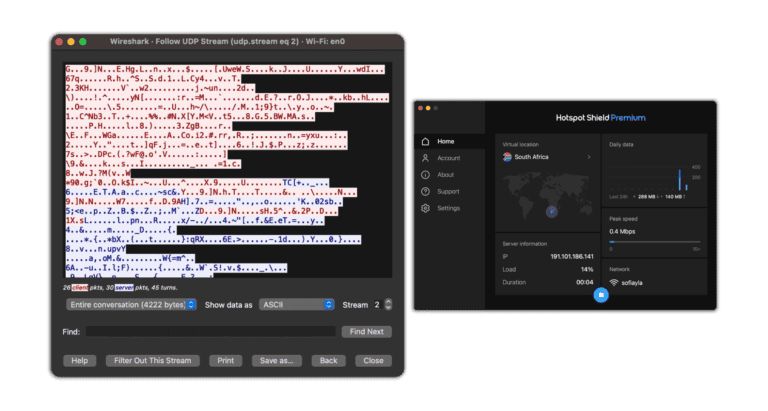Viewport: 768px width, 411px height.
Task: Click the Find text input field
Action: pos(211,332)
